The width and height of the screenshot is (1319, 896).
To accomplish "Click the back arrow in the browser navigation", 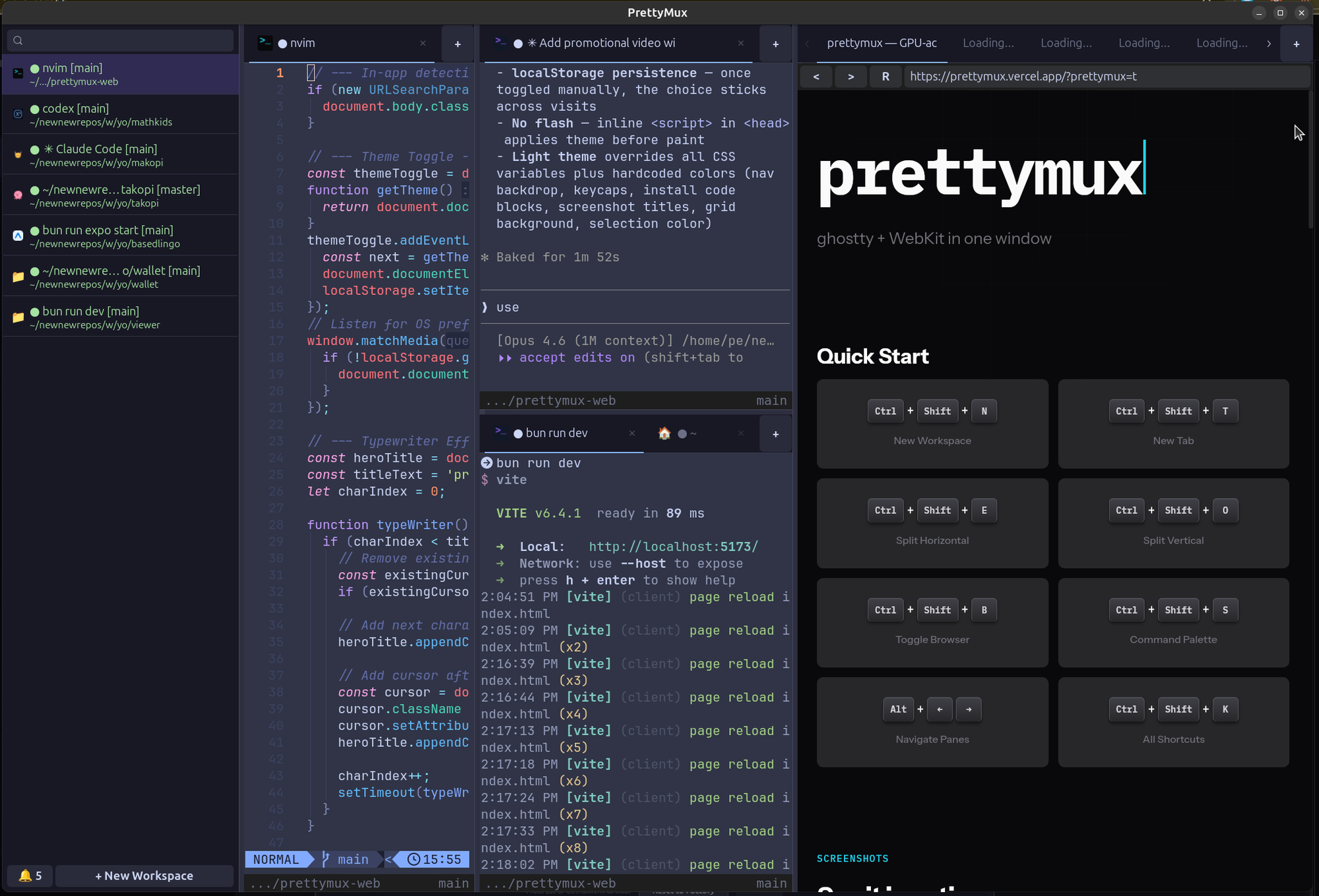I will [816, 76].
